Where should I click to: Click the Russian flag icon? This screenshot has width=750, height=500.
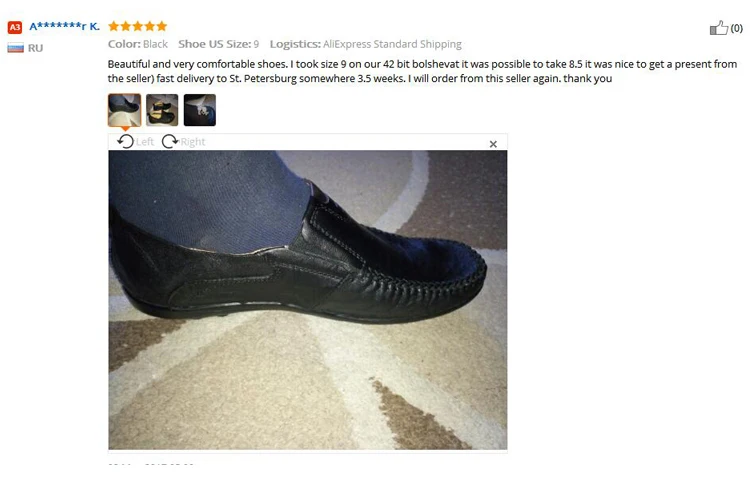point(15,48)
